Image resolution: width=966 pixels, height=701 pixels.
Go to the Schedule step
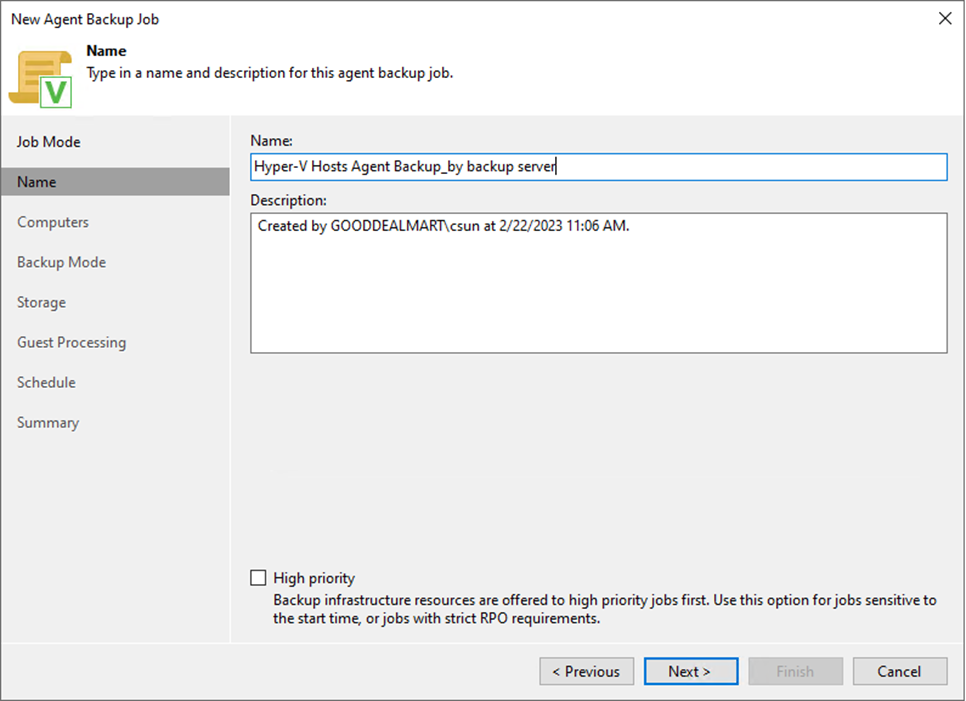(x=46, y=383)
